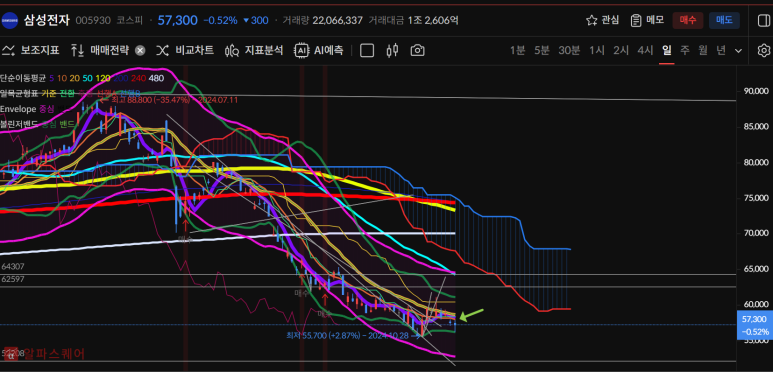Toggle the right side panel icon
773x372 pixels.
763,20
